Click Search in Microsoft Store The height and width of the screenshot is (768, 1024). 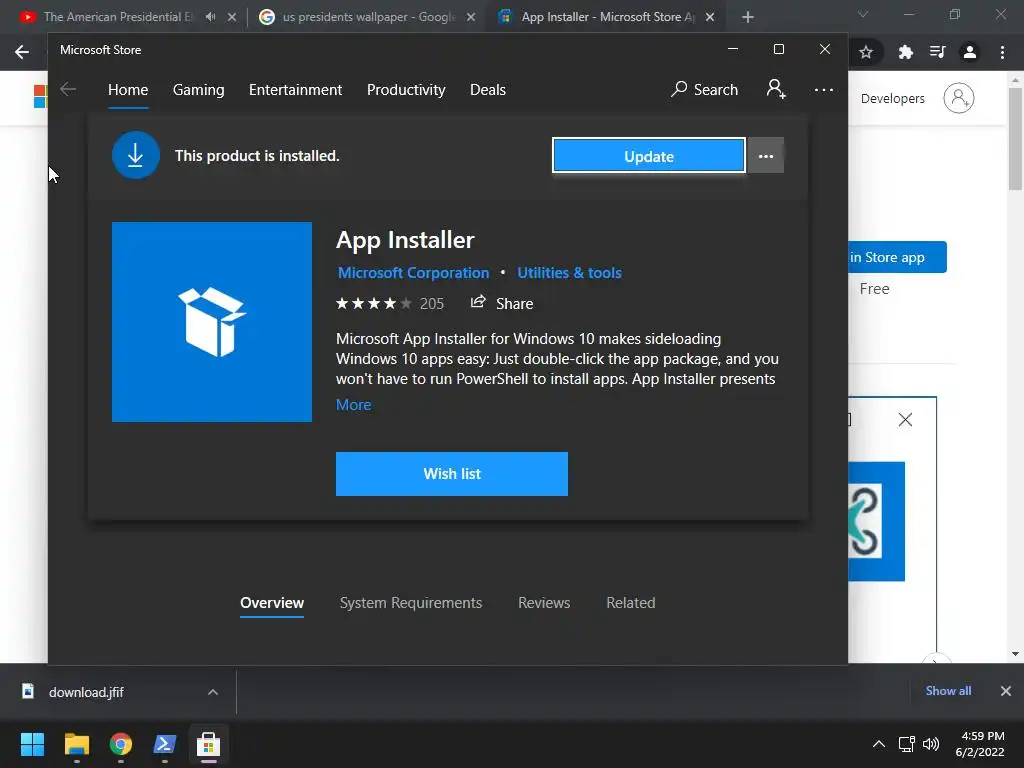(x=705, y=89)
